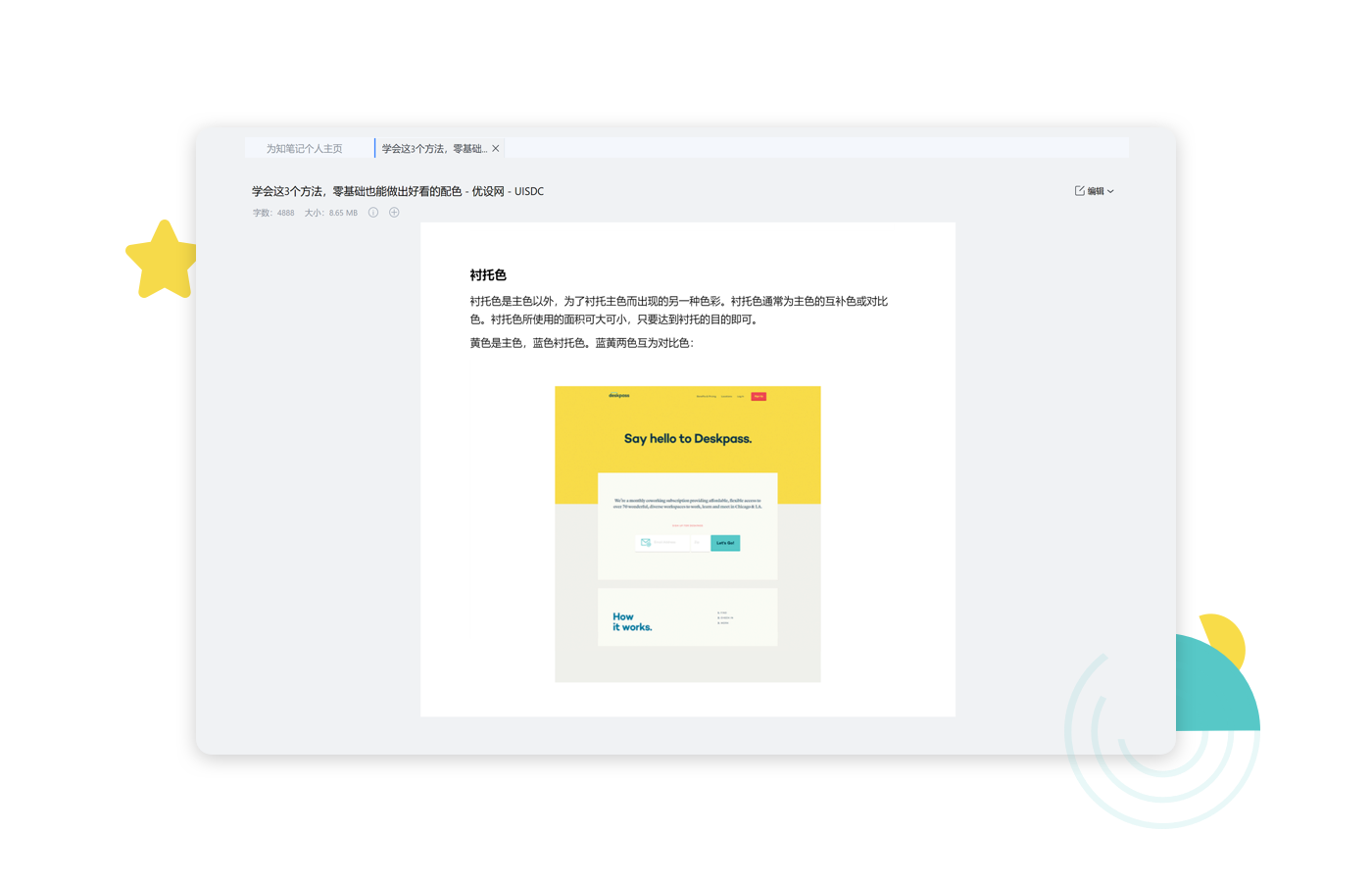
Task: Click the envelope icon inside the Email field
Action: tap(646, 542)
